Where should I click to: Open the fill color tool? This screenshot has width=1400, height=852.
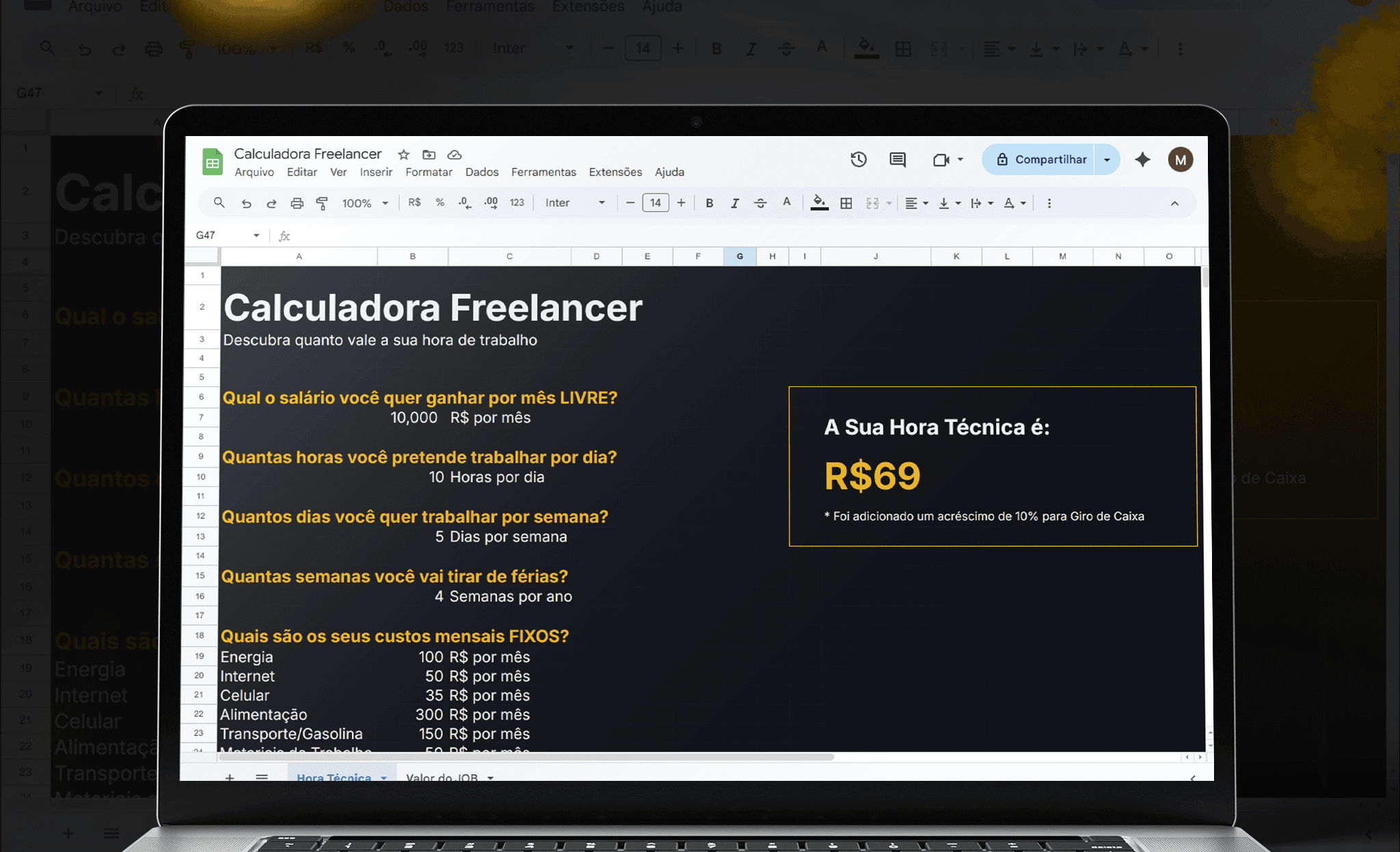click(819, 202)
